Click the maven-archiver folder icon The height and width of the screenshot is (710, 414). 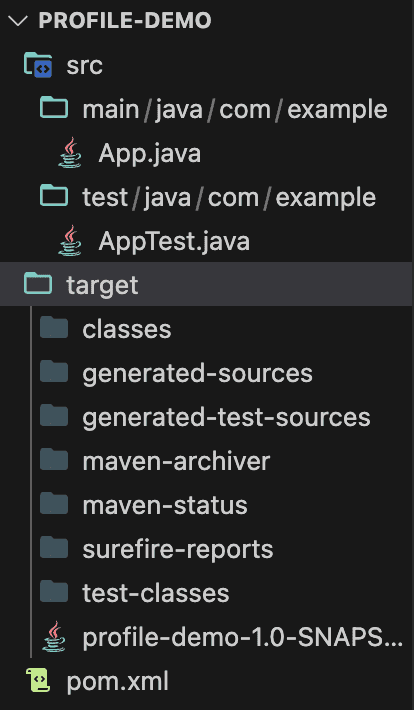pyautogui.click(x=54, y=459)
